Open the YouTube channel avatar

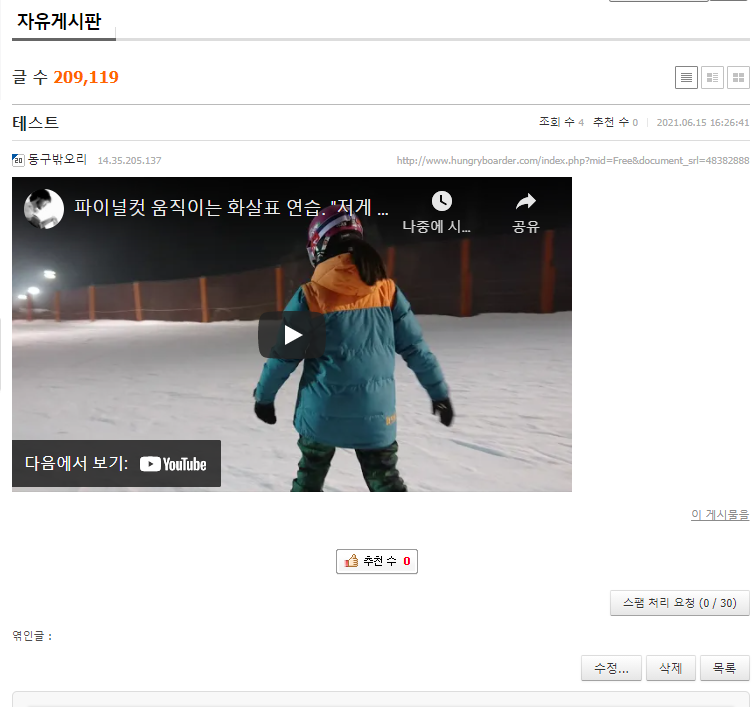click(x=44, y=208)
